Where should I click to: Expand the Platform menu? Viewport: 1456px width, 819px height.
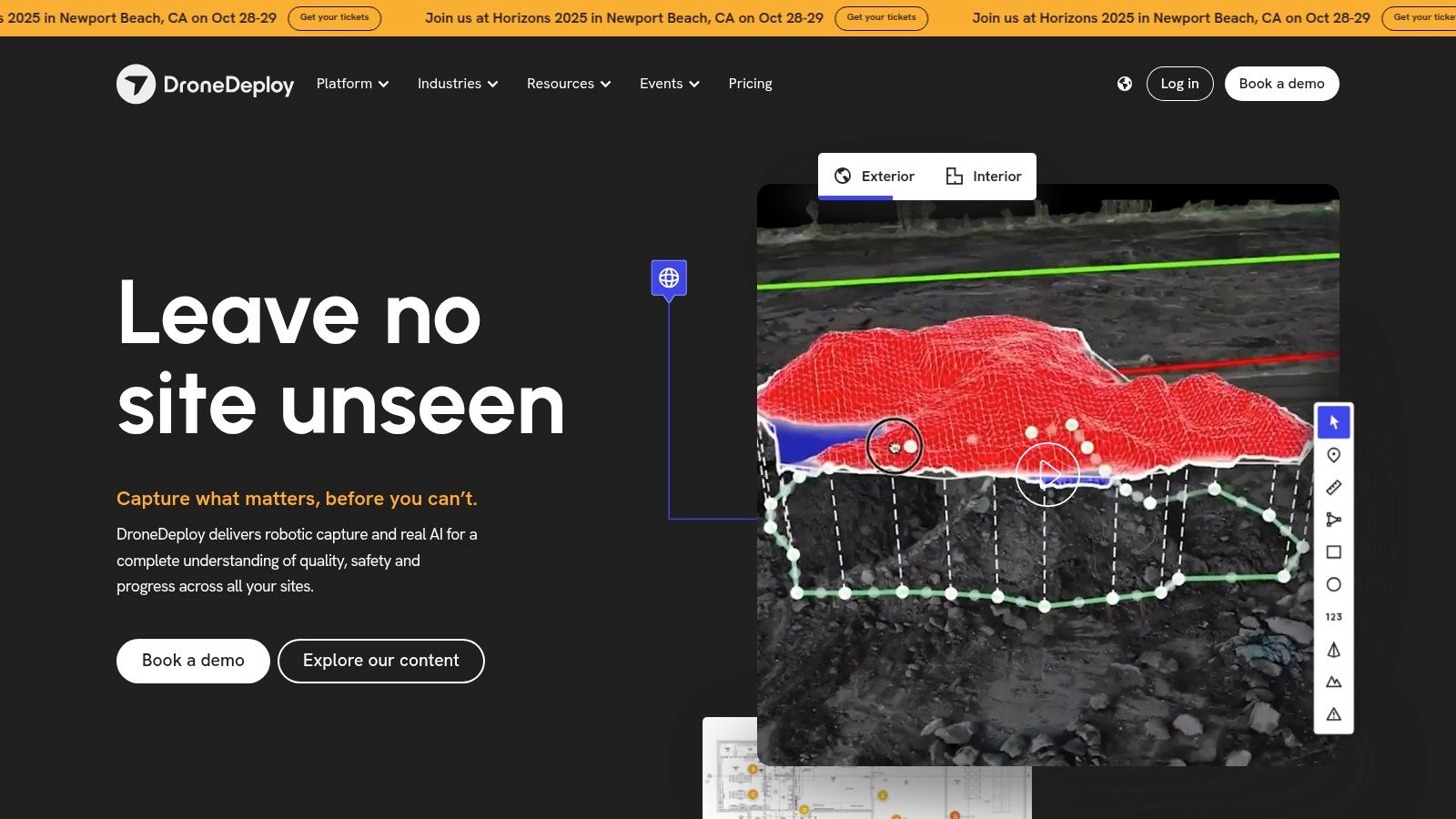(x=353, y=84)
